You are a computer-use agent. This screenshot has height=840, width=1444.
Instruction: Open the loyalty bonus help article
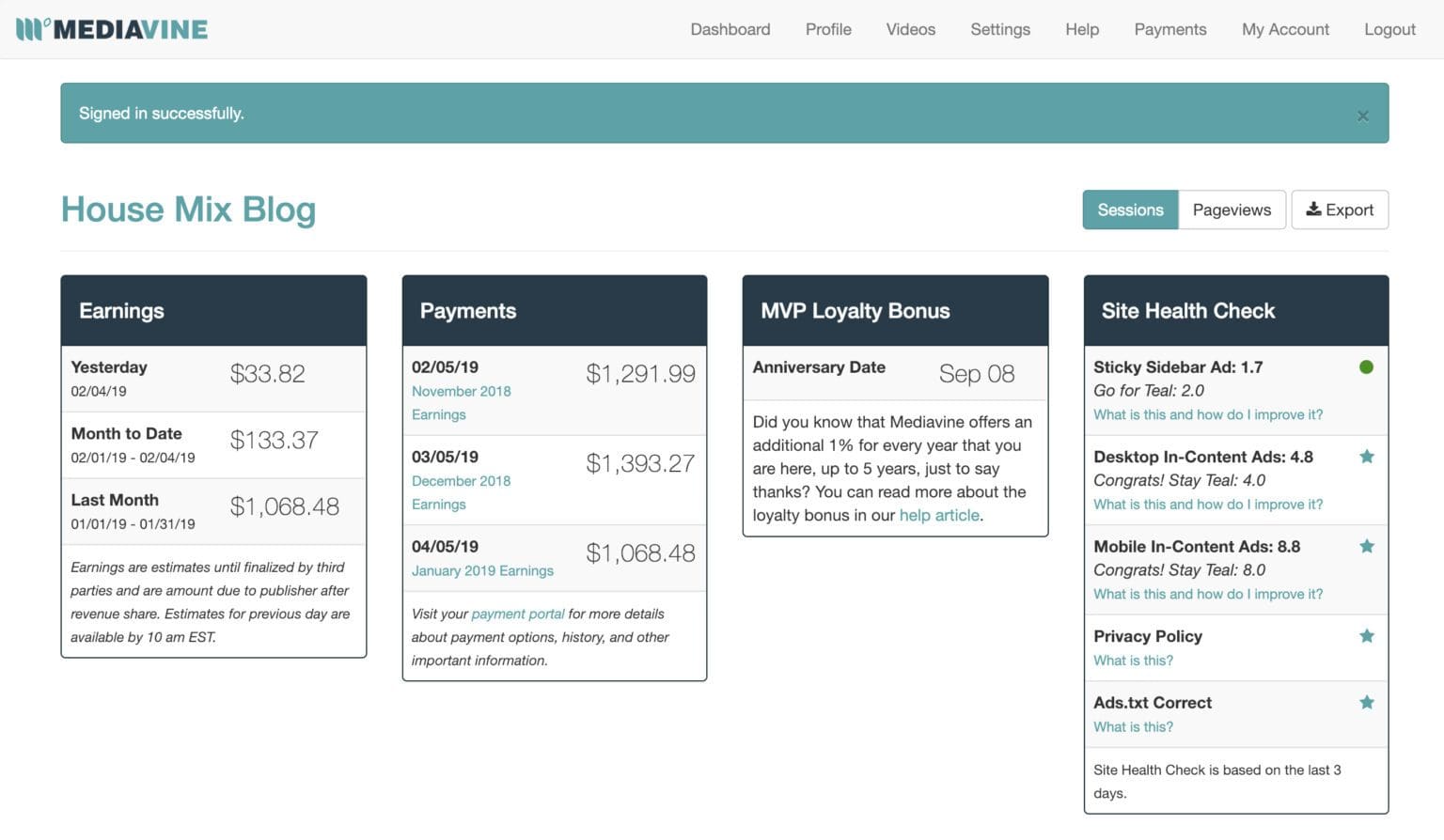[x=938, y=515]
